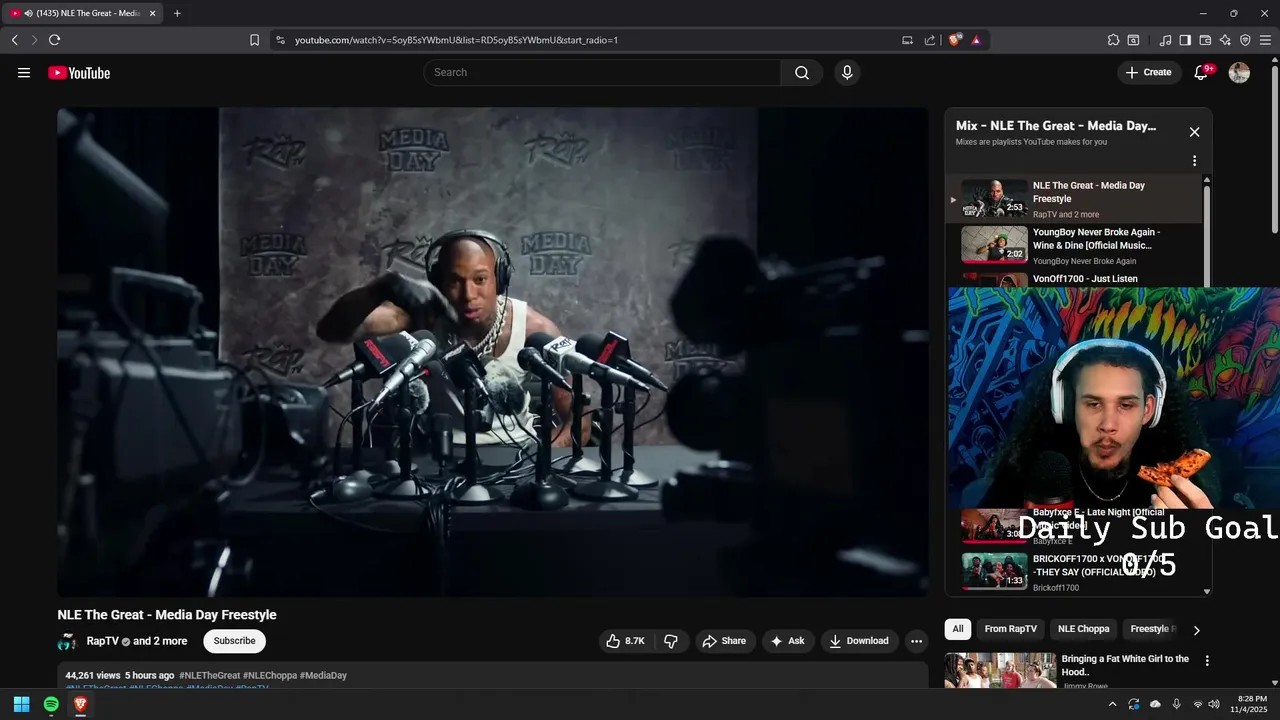
Task: Click the #MediaDay hashtag
Action: pyautogui.click(x=323, y=676)
